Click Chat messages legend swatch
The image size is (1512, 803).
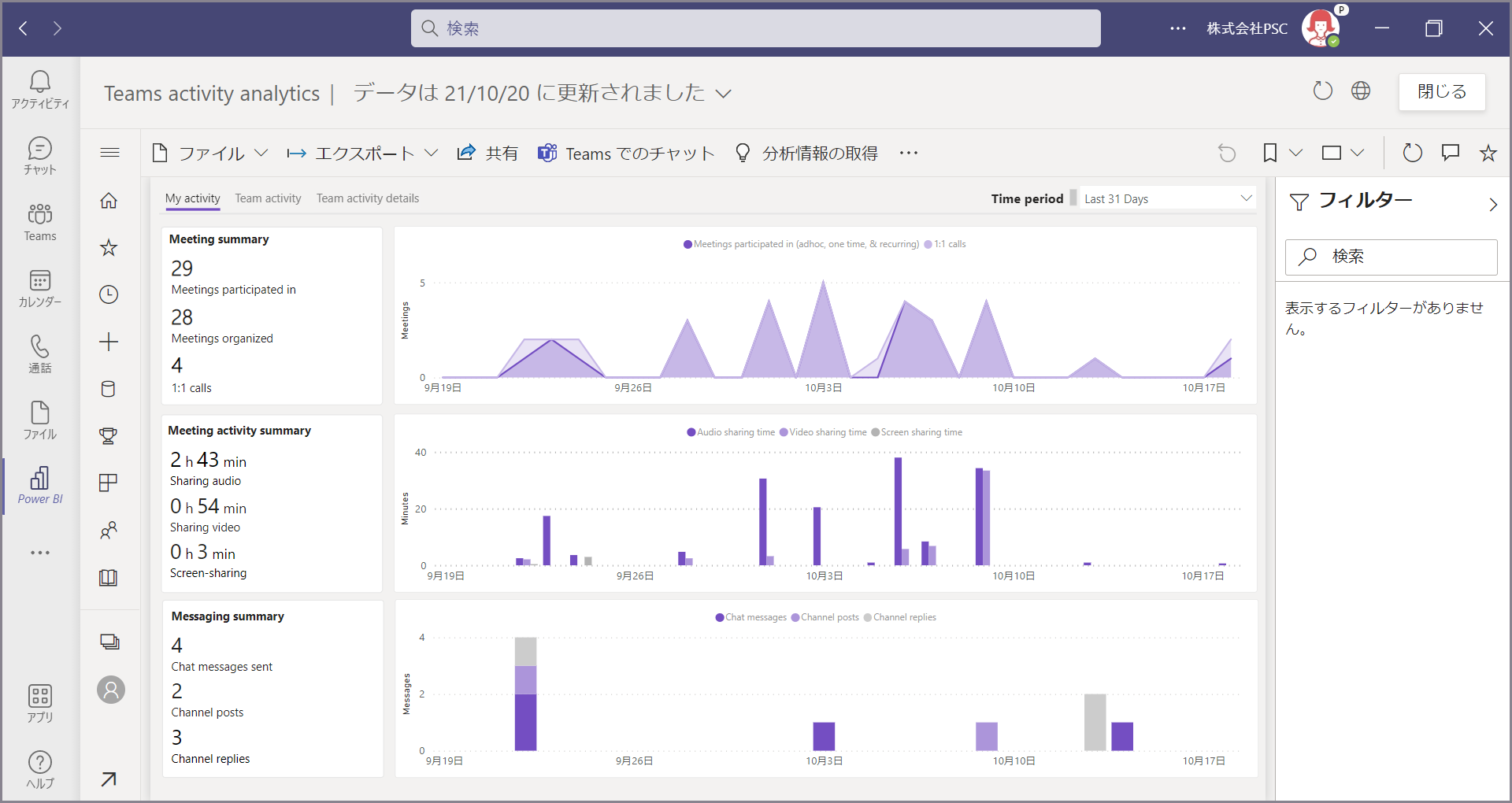[x=720, y=617]
